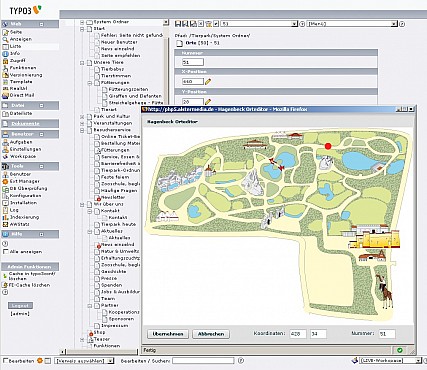This screenshot has height=370, width=427.
Task: Open the AWStats module icon
Action: 5,224
